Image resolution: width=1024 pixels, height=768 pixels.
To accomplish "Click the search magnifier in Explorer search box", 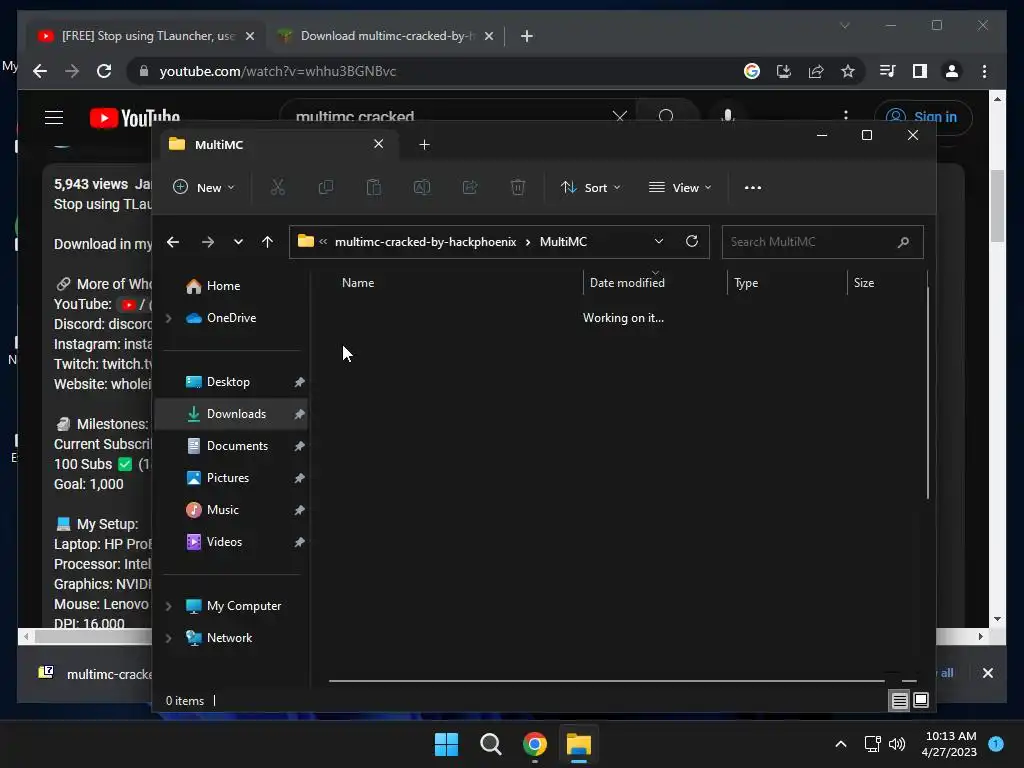I will pos(903,242).
